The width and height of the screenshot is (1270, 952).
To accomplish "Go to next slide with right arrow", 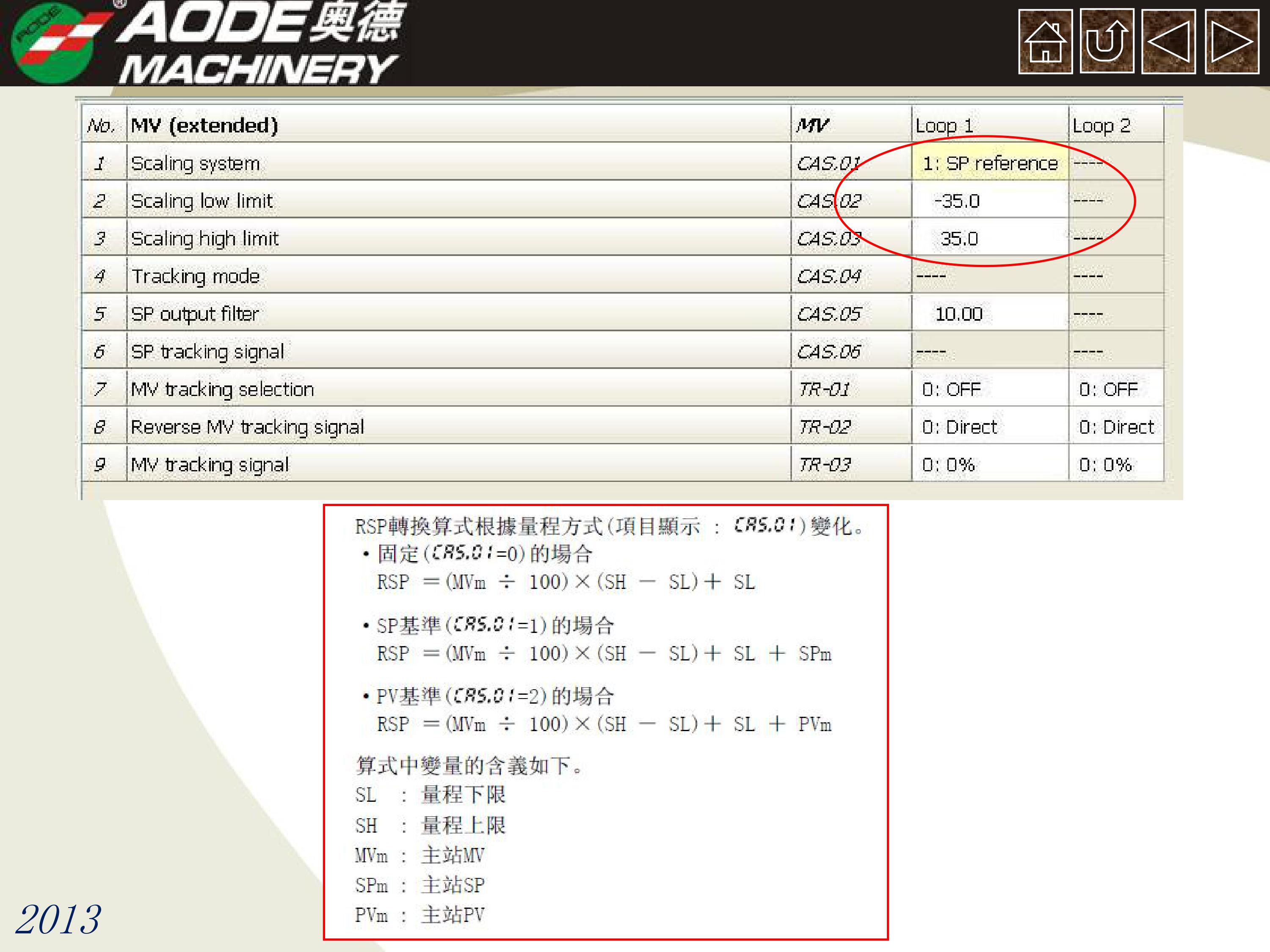I will (x=1231, y=41).
